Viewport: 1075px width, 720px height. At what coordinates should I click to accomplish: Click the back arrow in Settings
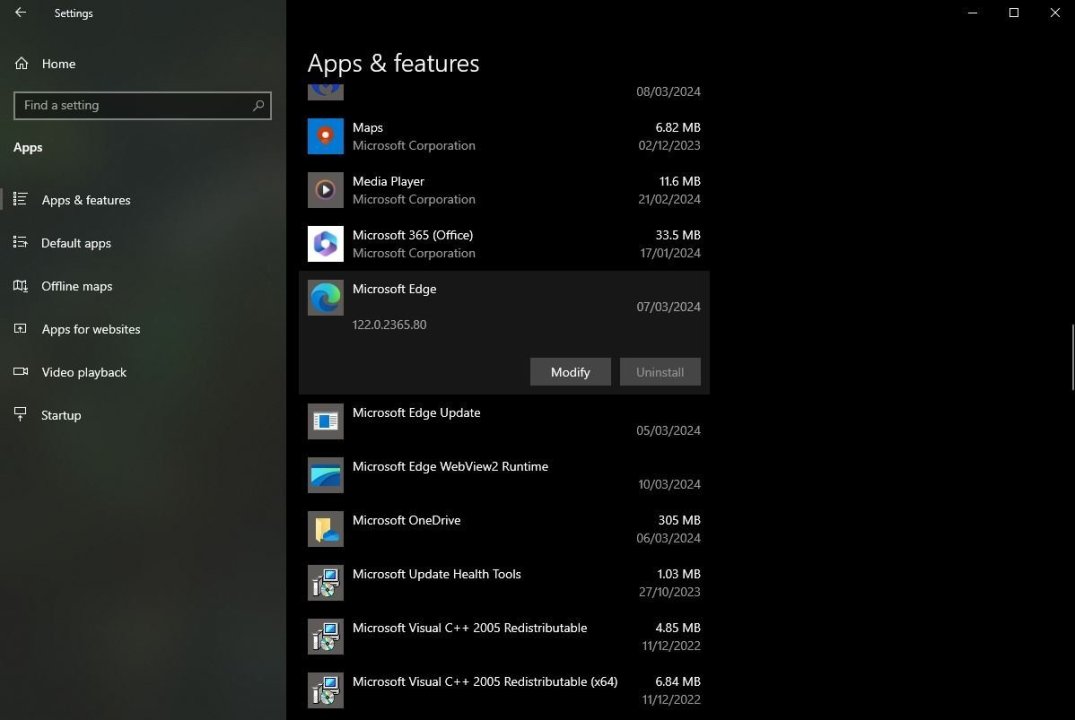(20, 13)
